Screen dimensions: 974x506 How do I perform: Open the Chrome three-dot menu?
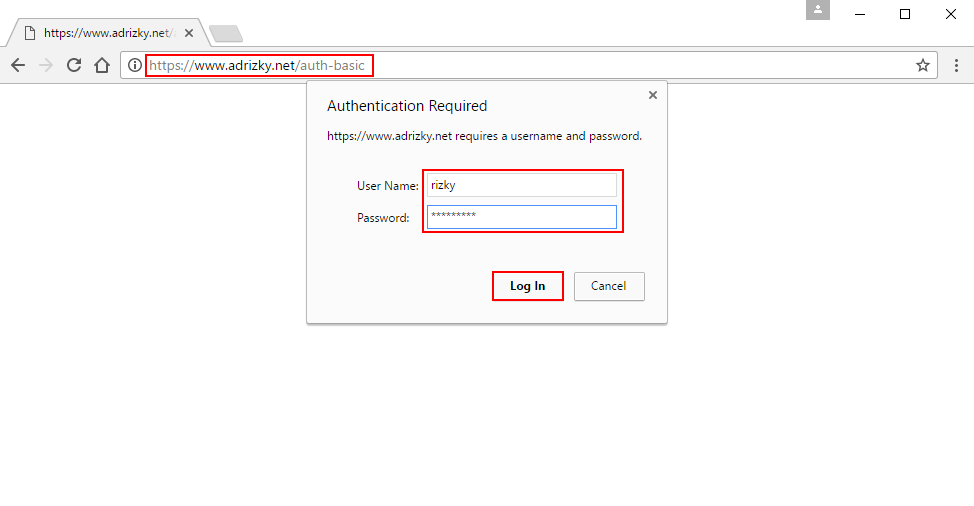tap(956, 65)
